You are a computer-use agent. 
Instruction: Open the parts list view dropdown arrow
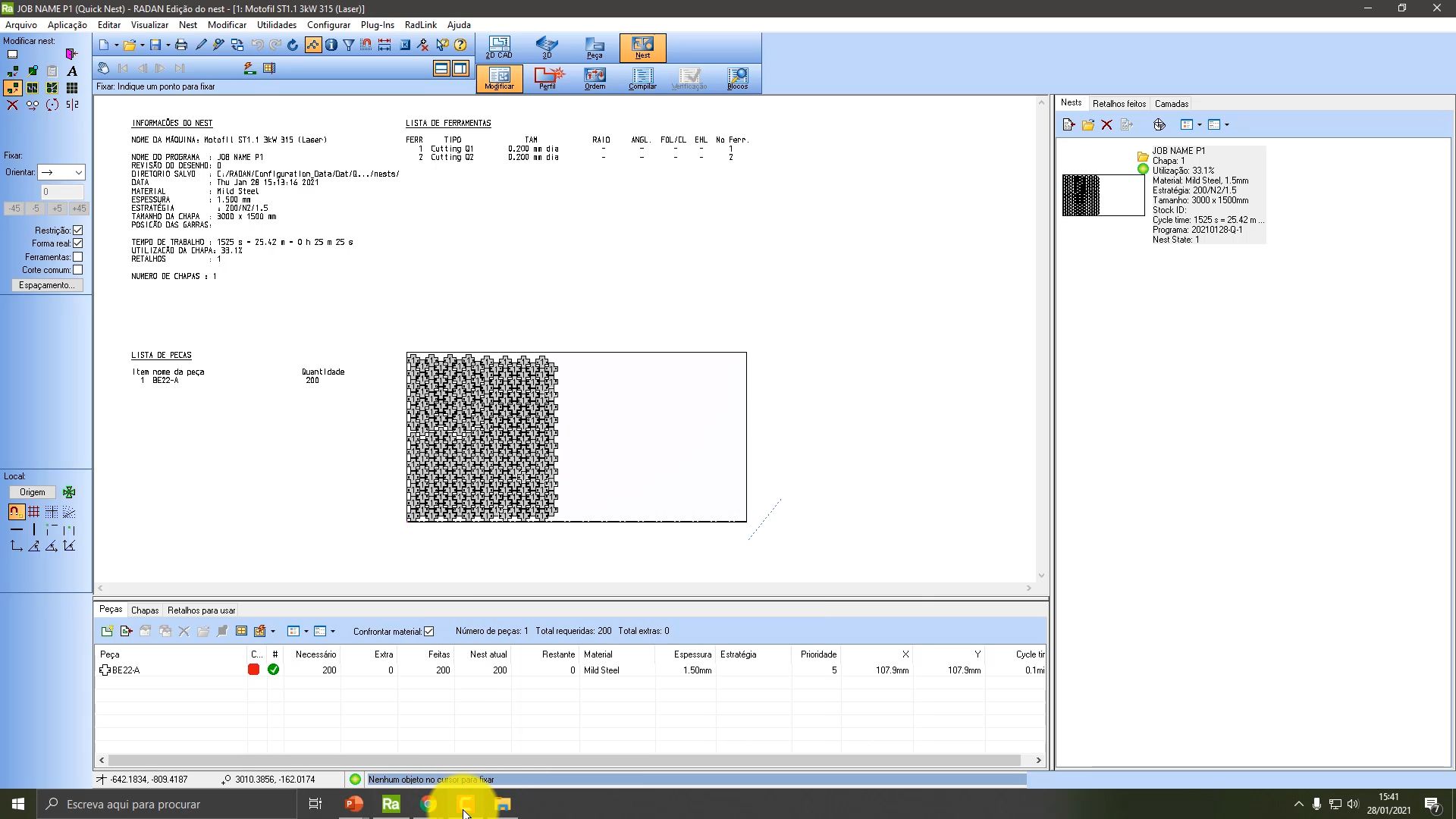tap(306, 631)
